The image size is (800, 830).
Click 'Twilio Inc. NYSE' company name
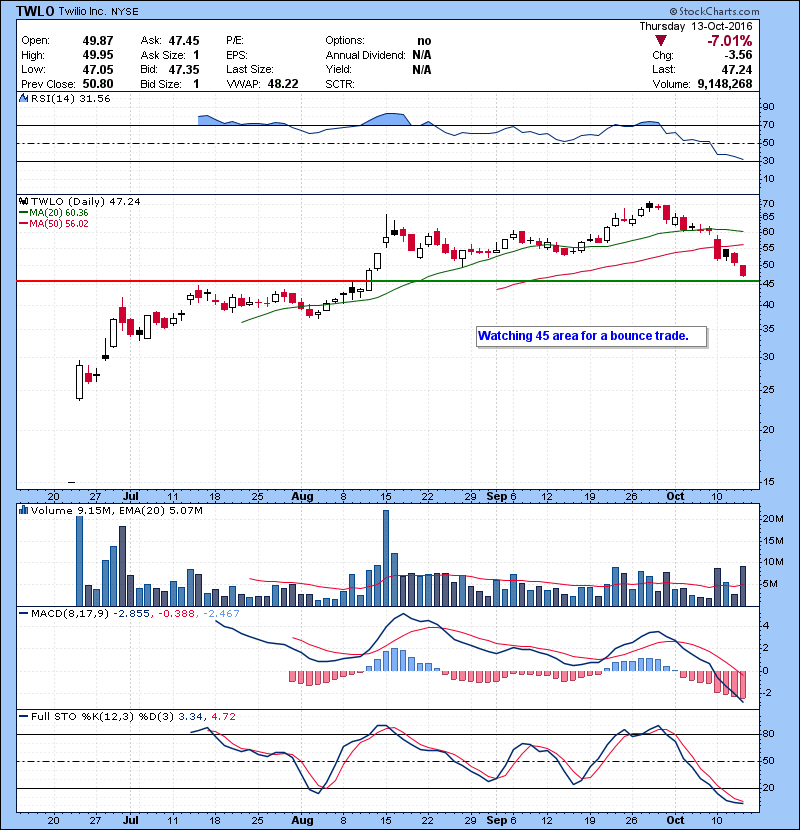pyautogui.click(x=98, y=11)
